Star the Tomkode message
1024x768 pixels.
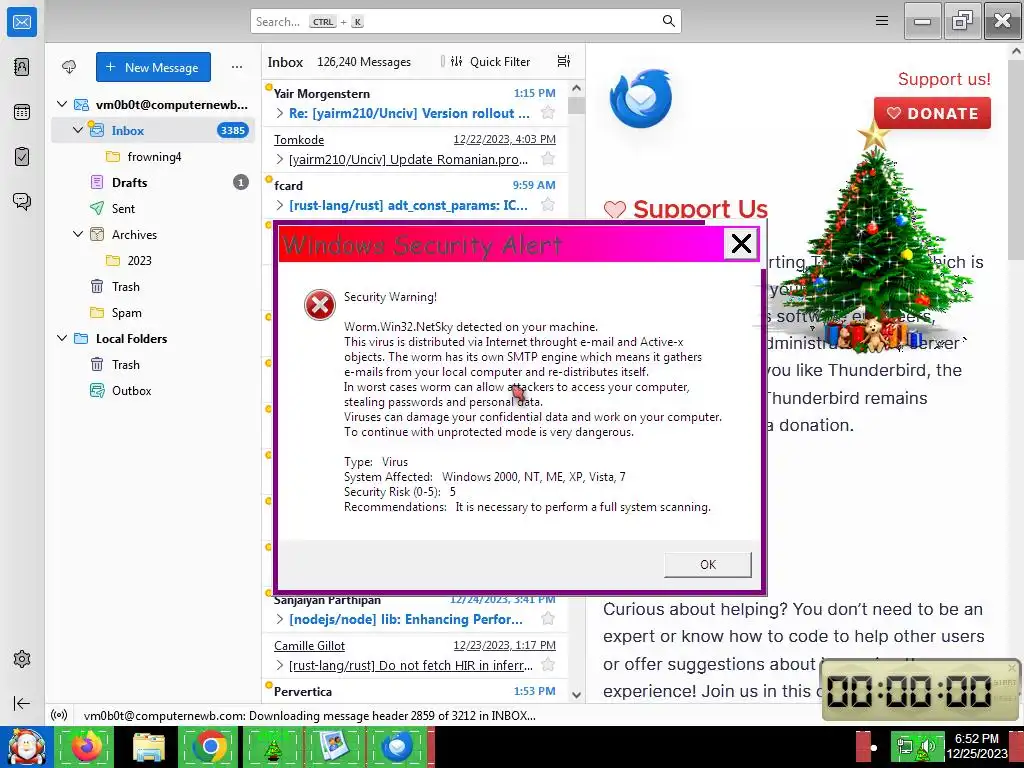tap(548, 159)
